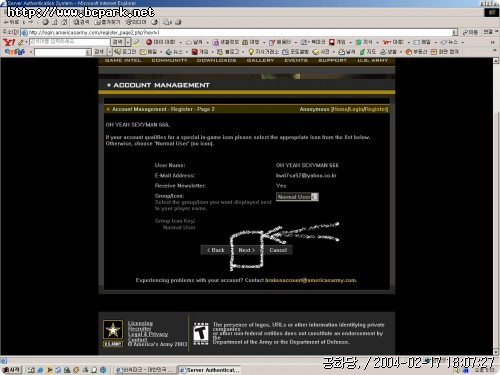Image resolution: width=500 pixels, height=375 pixels.
Task: Click the brokenaccount@americasarmy.com email link
Action: coord(310,280)
